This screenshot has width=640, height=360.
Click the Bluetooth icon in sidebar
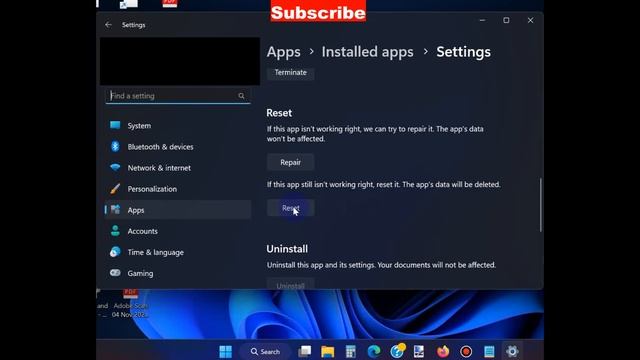click(x=115, y=147)
